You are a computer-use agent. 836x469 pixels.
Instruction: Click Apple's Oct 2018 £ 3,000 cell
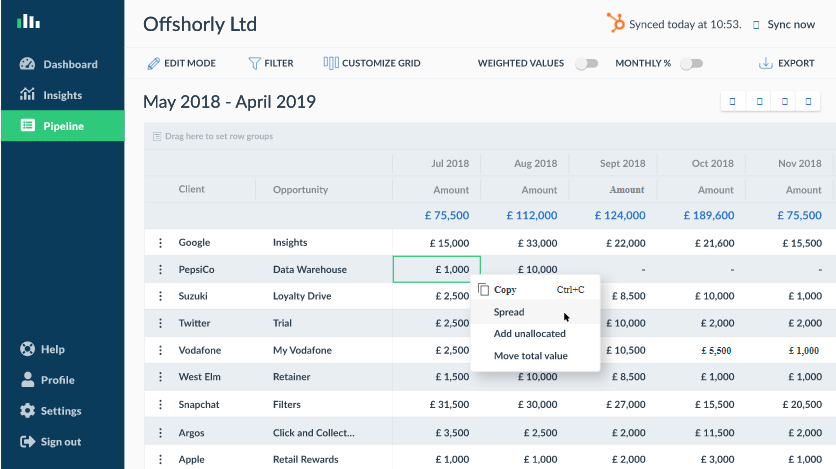point(717,459)
